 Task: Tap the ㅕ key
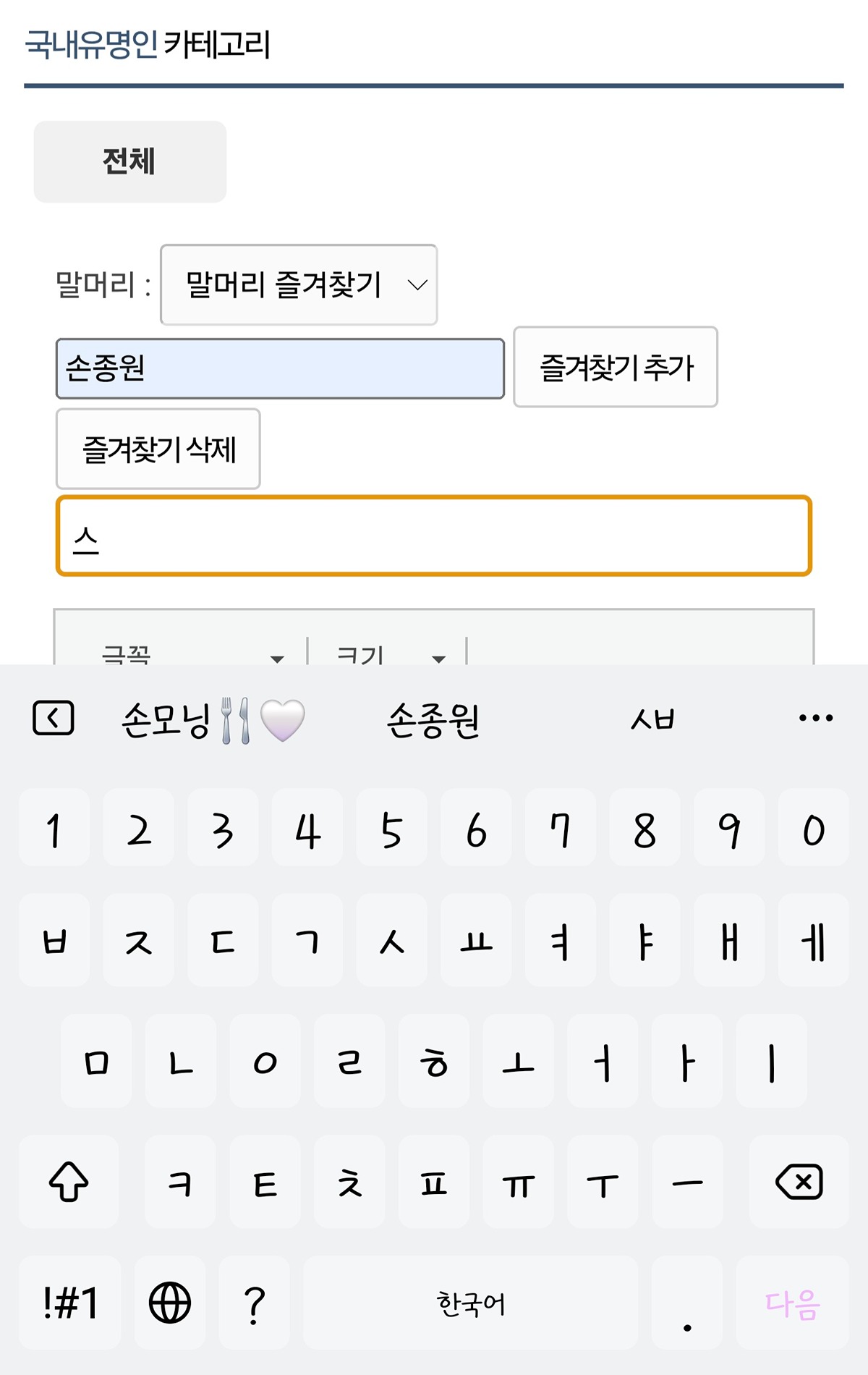[561, 939]
